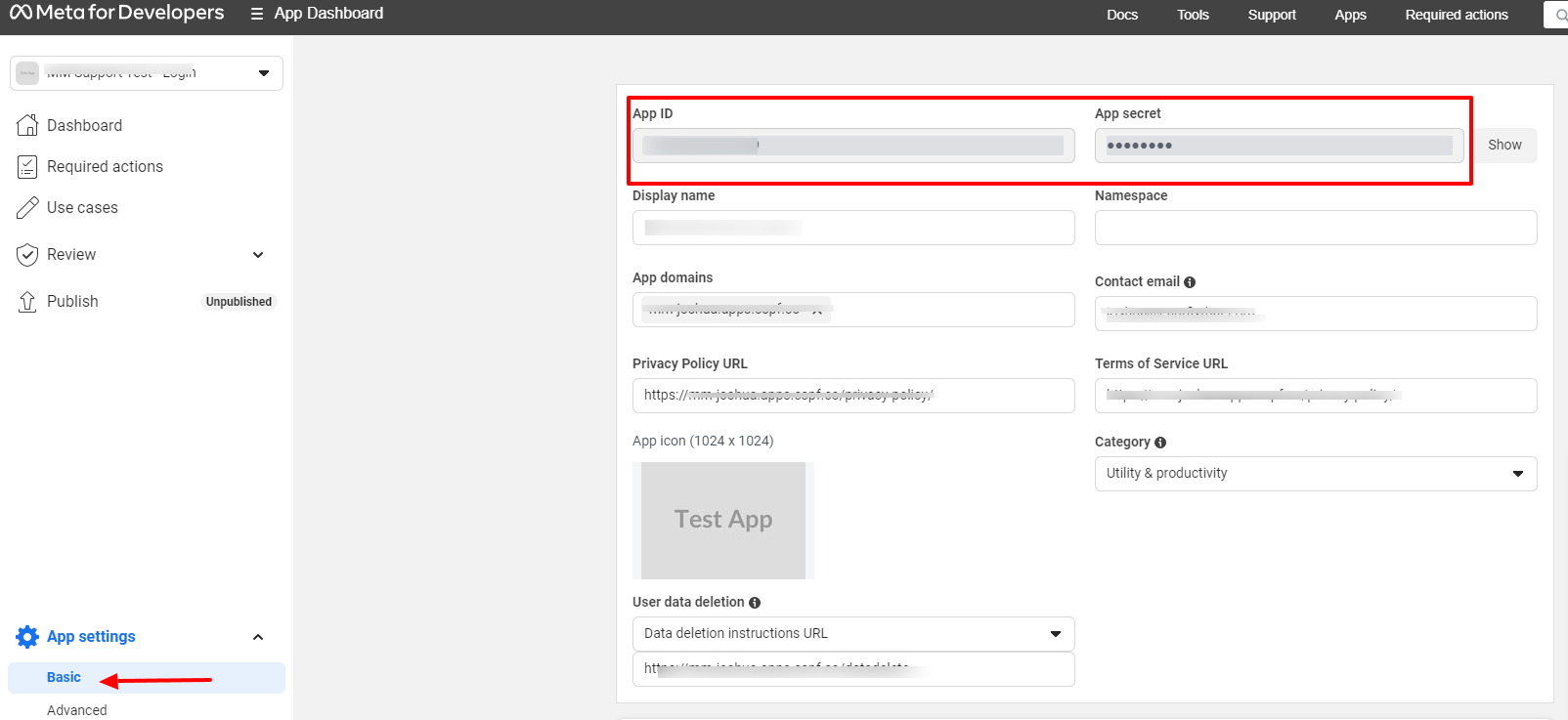
Task: Open Publish in the sidebar
Action: point(72,301)
